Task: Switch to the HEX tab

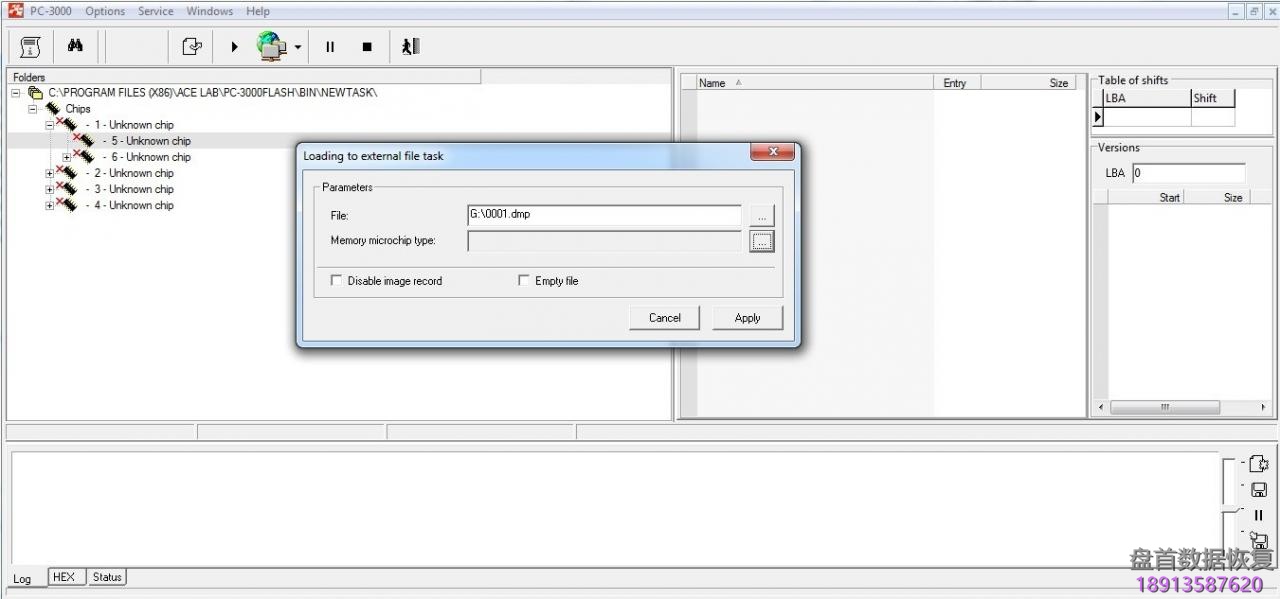Action: click(64, 577)
